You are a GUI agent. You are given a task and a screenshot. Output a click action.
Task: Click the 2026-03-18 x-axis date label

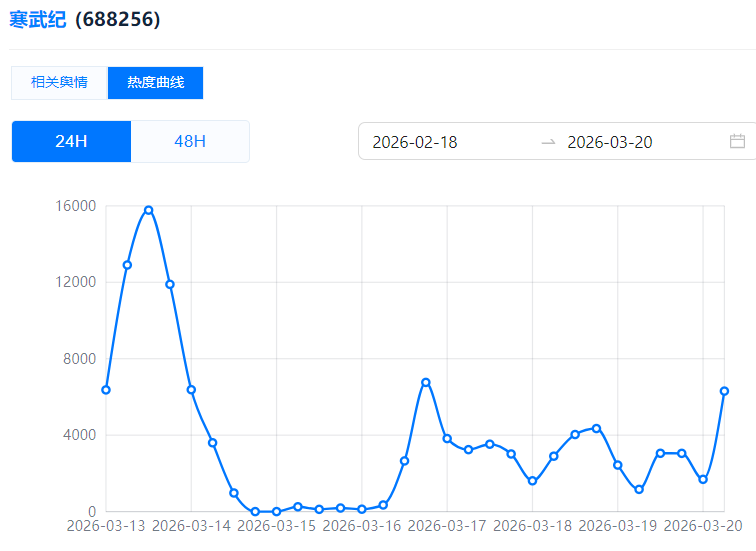pos(533,525)
